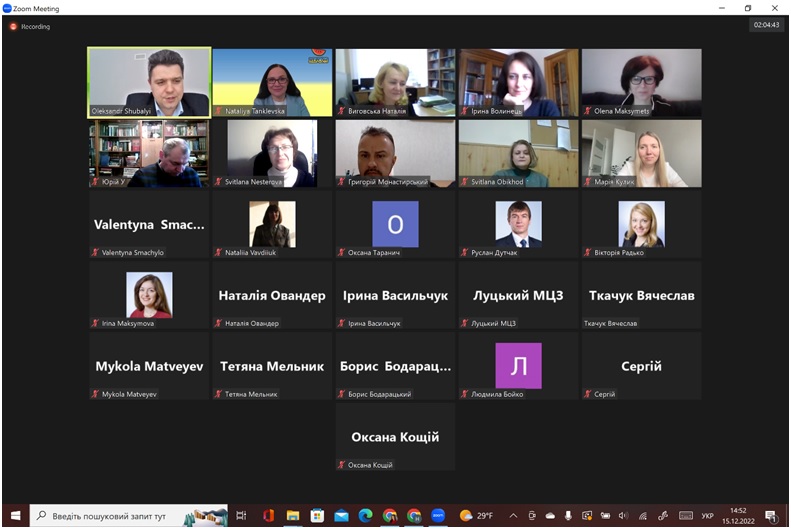Screen dimensions: 791x529
Task: Open the Windows Start menu
Action: pos(15,516)
